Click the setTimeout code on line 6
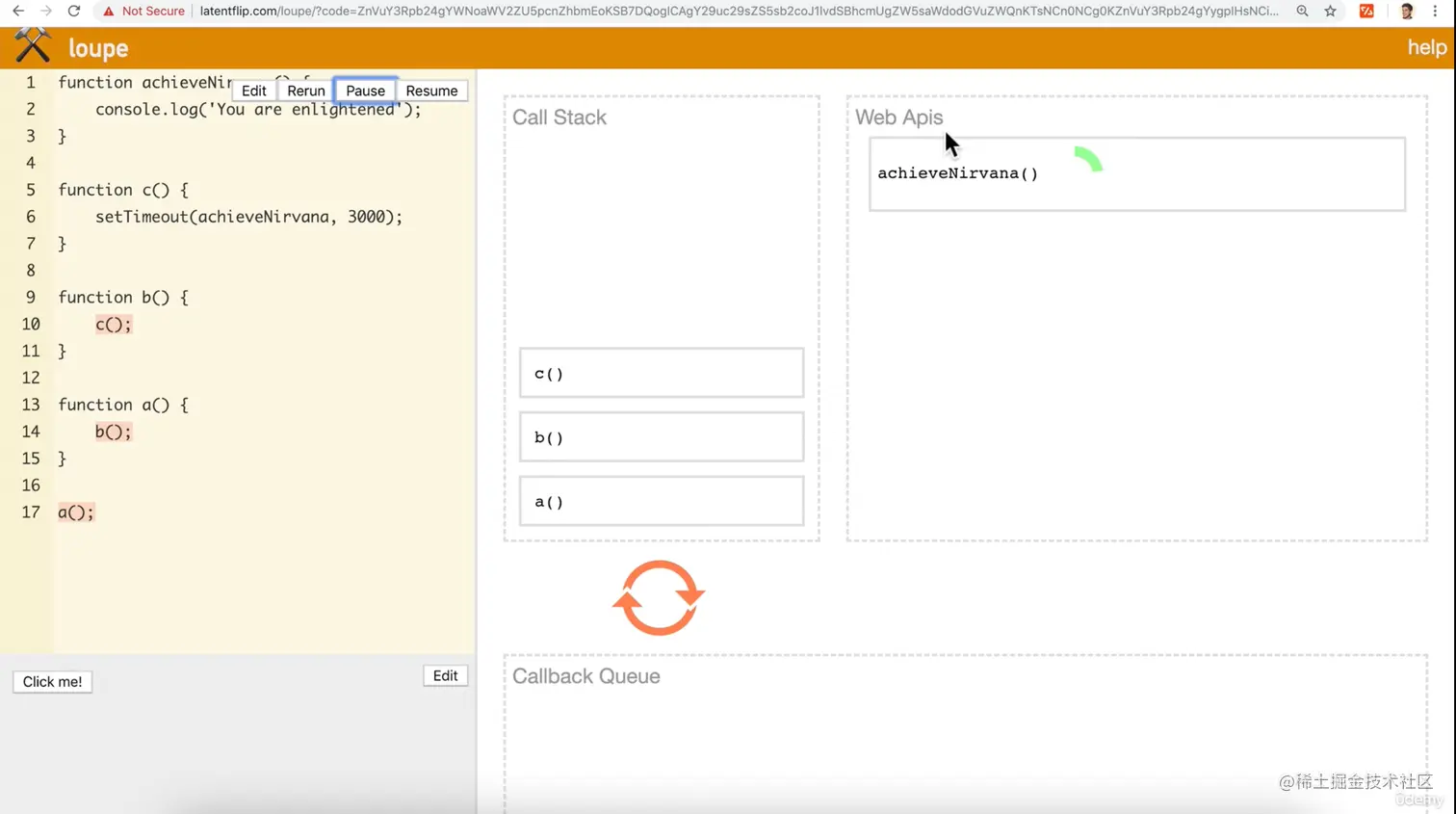The width and height of the screenshot is (1456, 814). pos(248,217)
